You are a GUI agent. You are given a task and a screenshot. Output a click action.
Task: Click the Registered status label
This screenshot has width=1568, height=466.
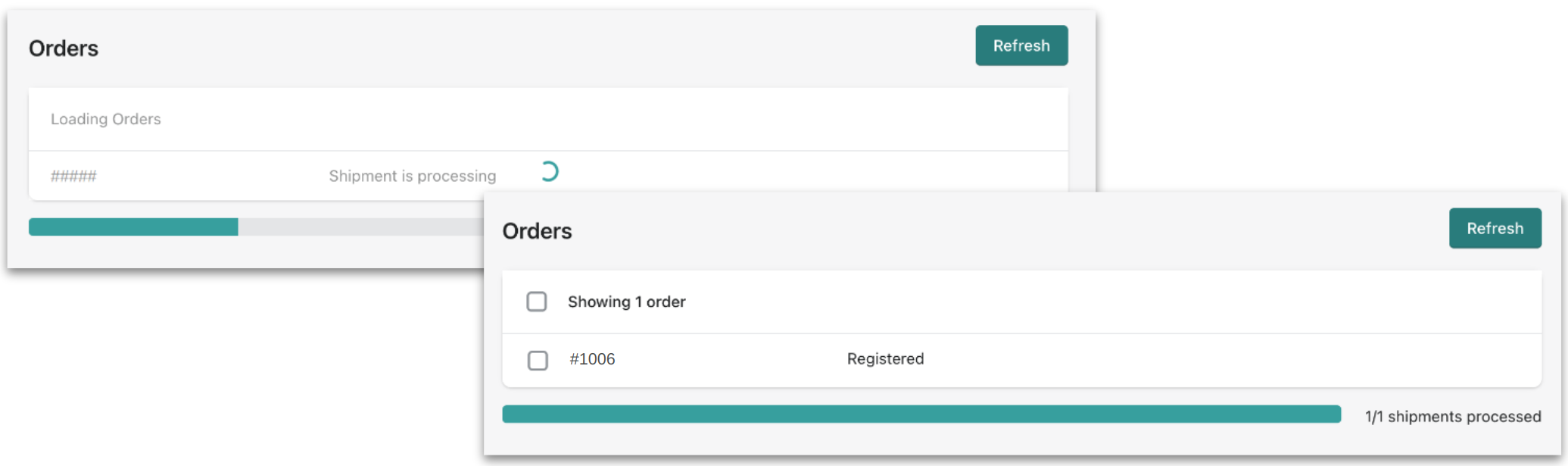click(x=884, y=359)
